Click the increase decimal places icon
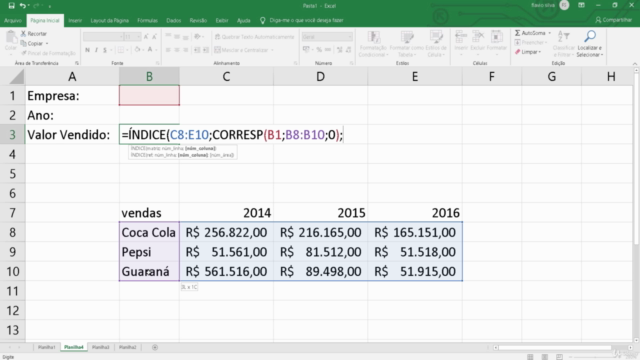The width and height of the screenshot is (640, 360). tap(339, 50)
